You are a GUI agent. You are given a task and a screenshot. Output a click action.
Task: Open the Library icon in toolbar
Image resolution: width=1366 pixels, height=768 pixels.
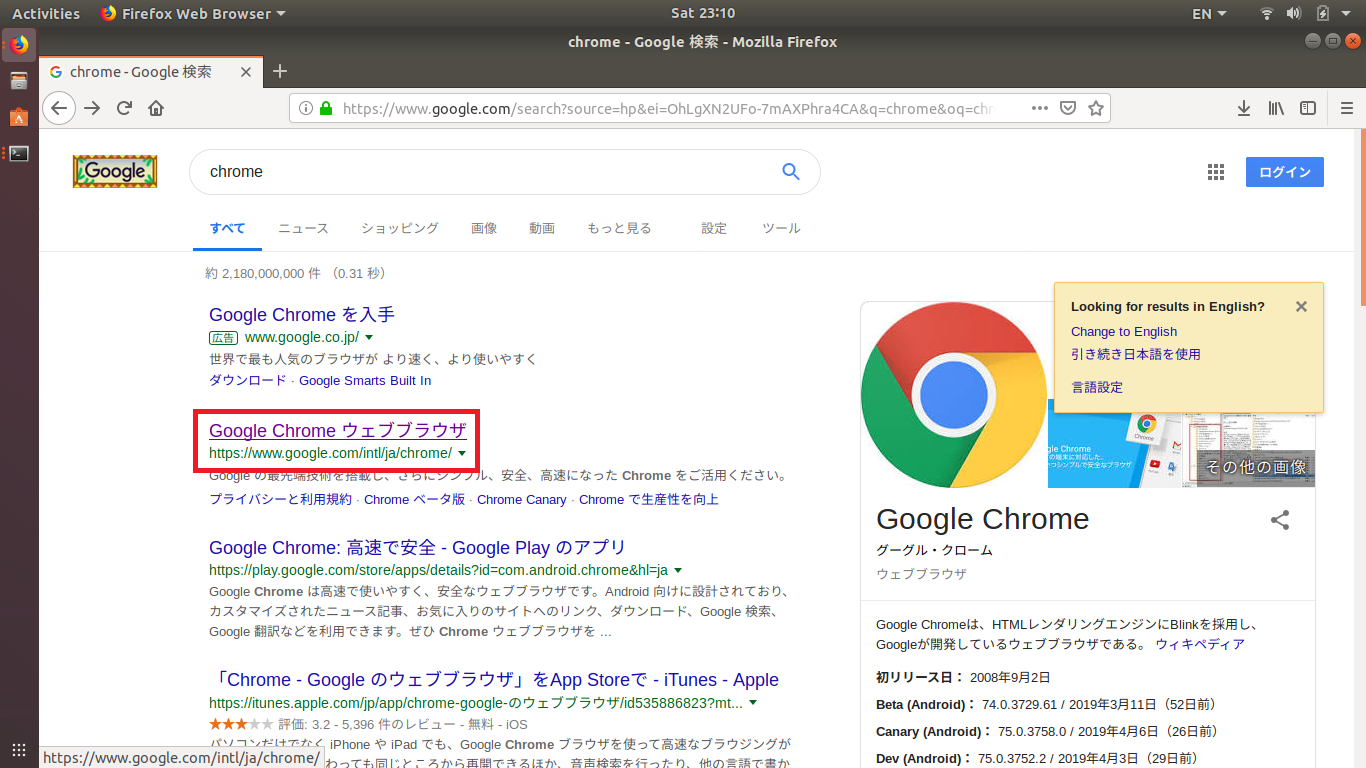click(1276, 108)
